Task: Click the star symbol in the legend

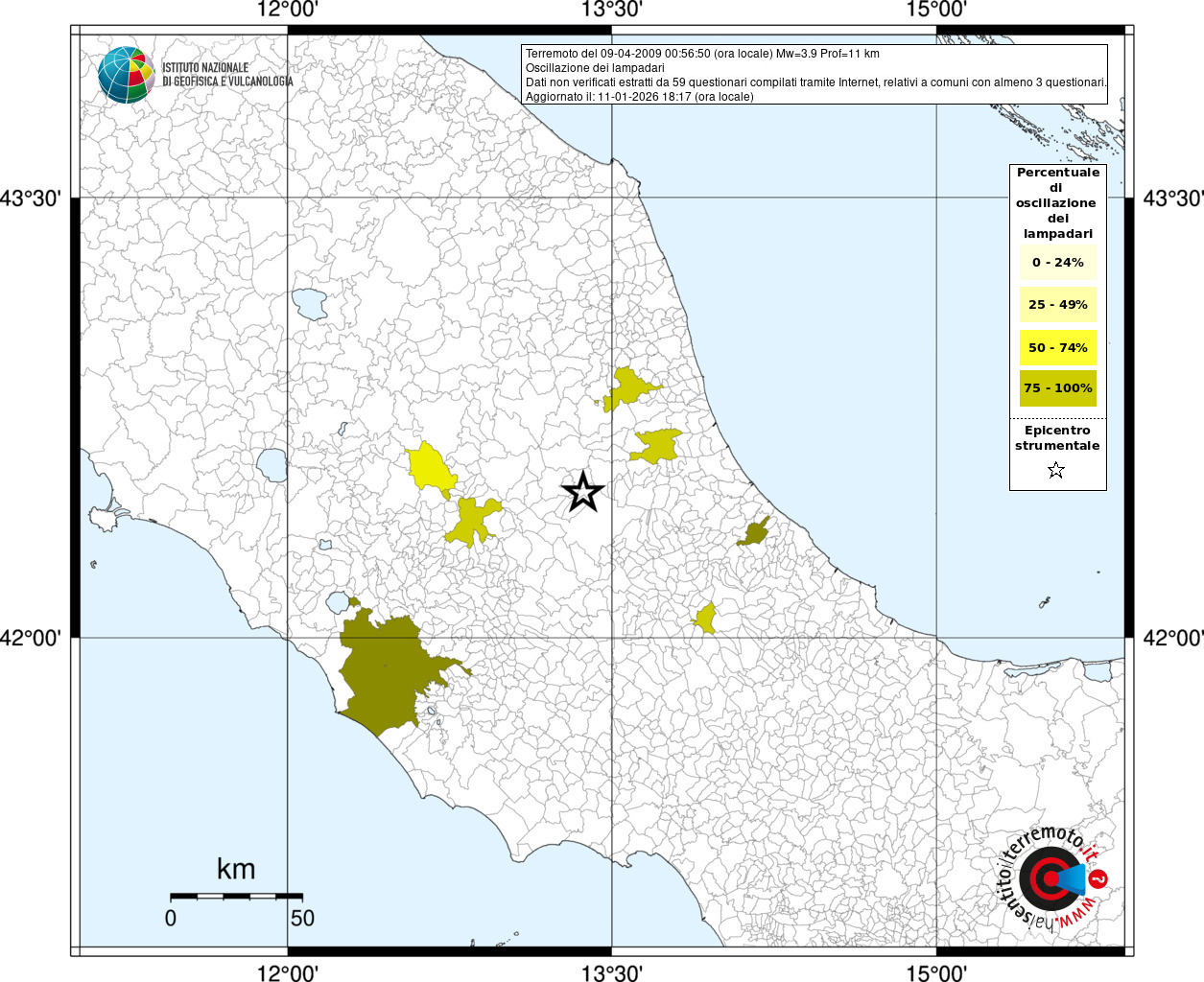Action: pyautogui.click(x=1056, y=470)
